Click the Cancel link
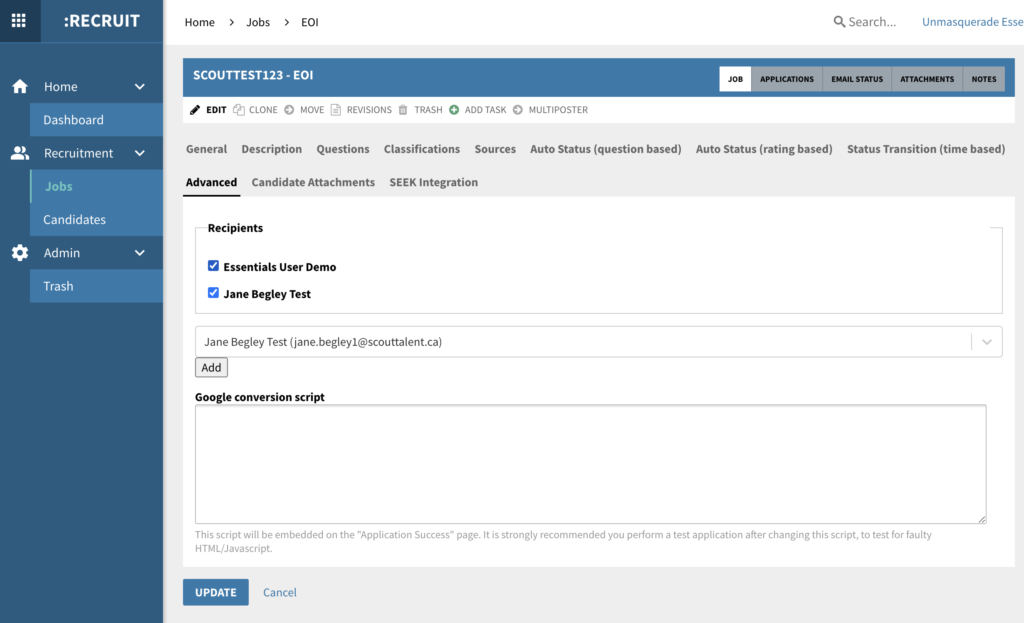This screenshot has height=623, width=1024. tap(280, 592)
